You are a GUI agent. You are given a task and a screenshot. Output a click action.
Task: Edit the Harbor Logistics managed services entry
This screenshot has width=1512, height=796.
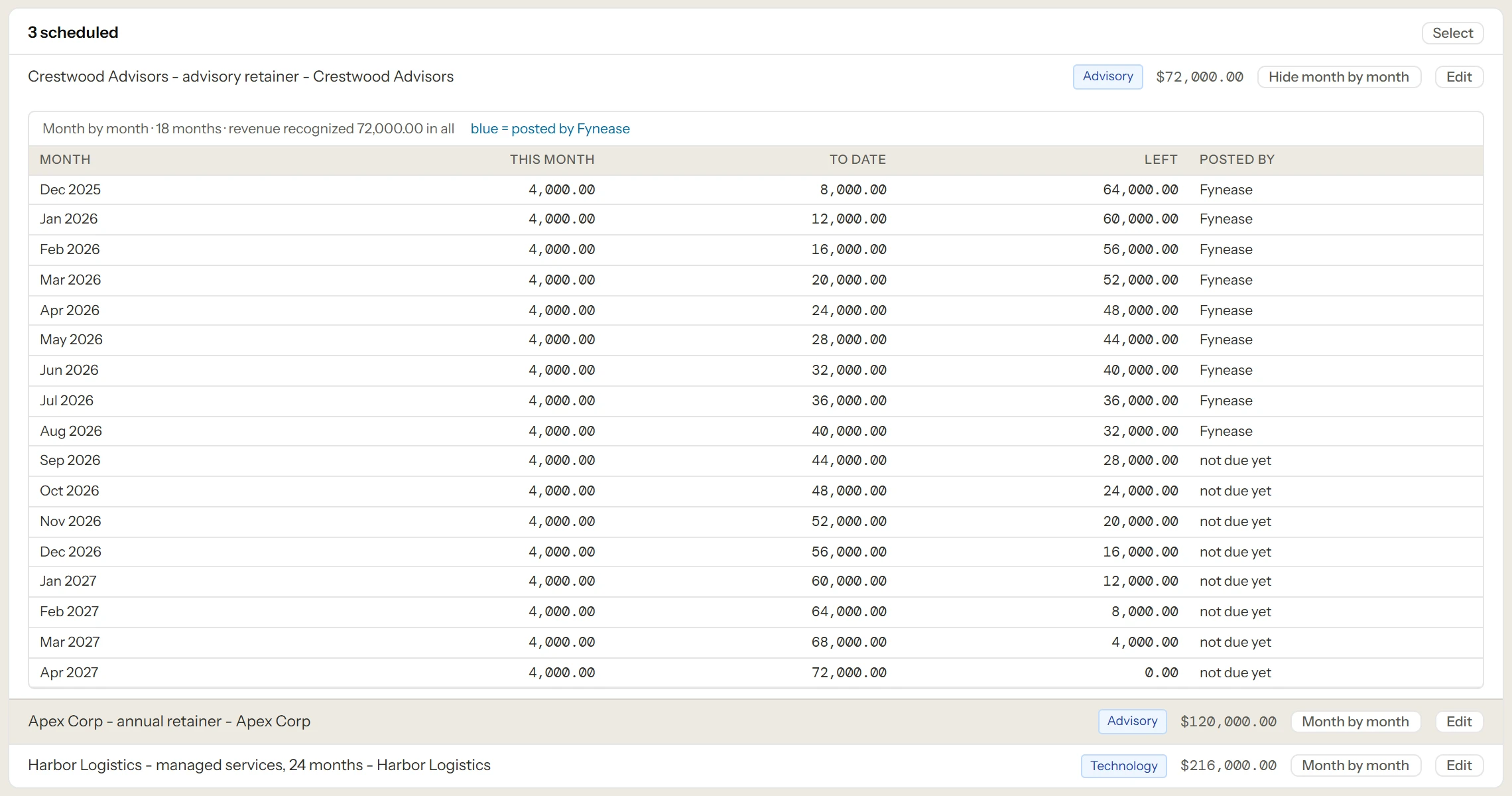1459,765
